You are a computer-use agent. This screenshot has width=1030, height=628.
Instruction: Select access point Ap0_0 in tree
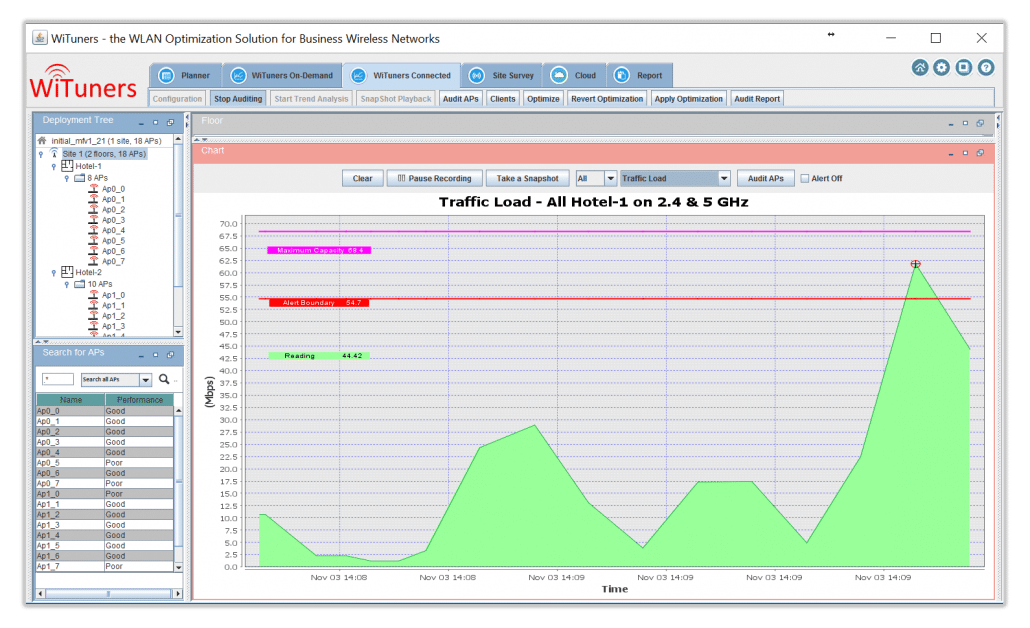tap(112, 189)
